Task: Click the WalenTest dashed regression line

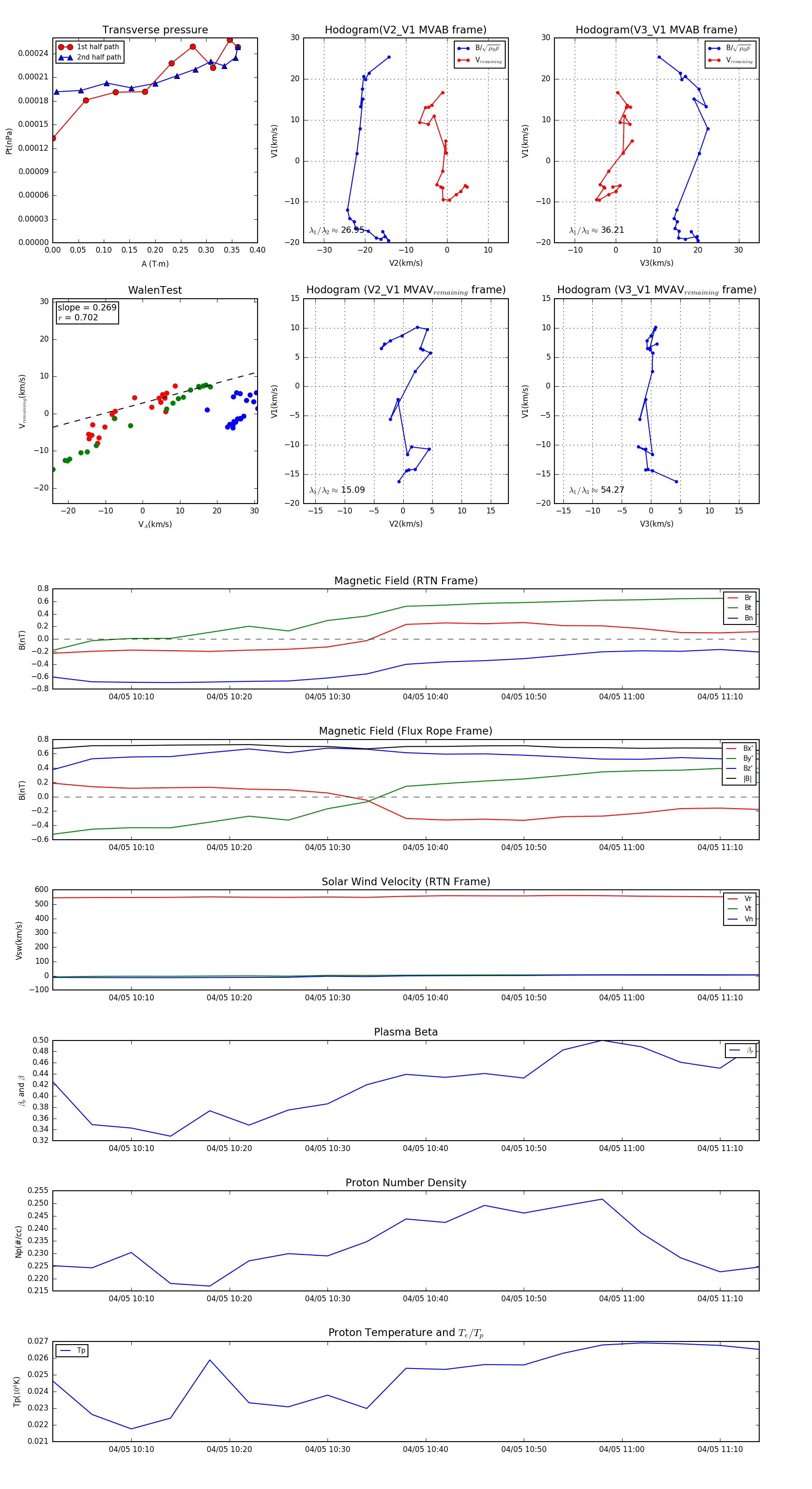Action: [154, 401]
